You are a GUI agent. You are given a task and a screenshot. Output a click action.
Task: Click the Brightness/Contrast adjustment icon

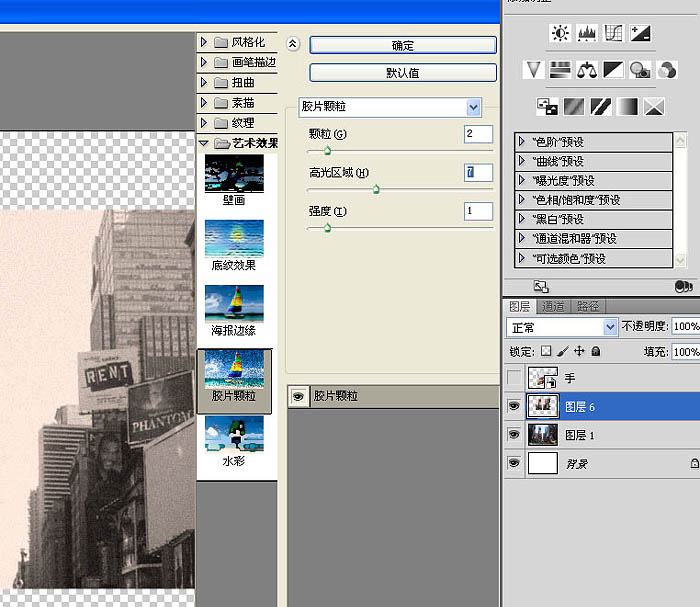559,34
